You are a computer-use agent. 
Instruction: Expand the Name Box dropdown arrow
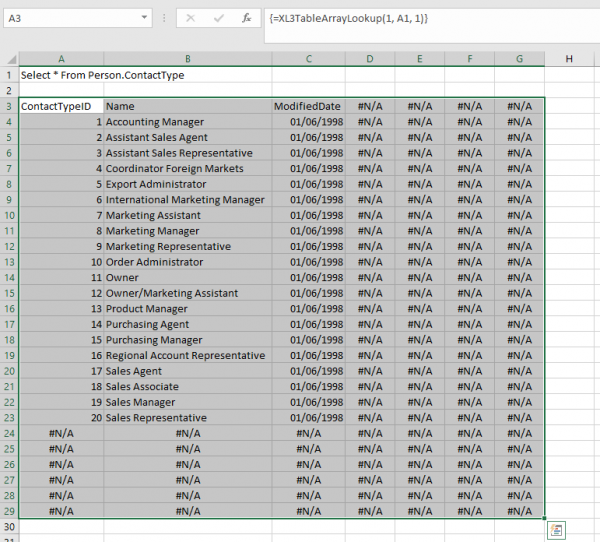(x=145, y=18)
